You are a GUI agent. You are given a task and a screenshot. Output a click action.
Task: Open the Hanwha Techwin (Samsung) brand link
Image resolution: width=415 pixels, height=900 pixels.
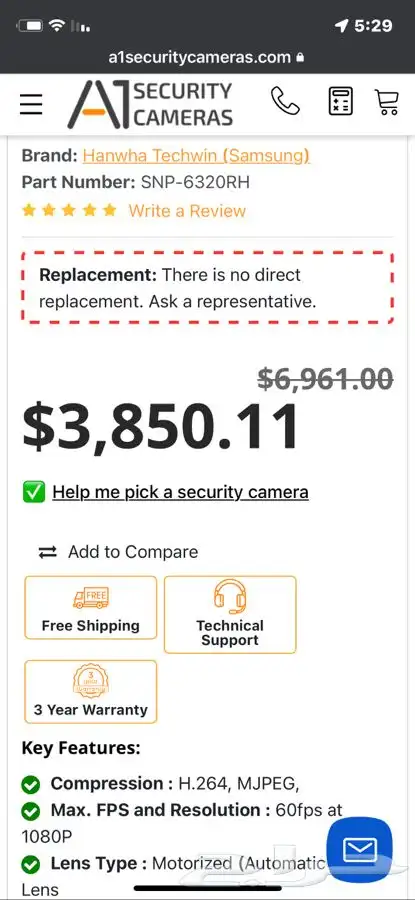196,156
